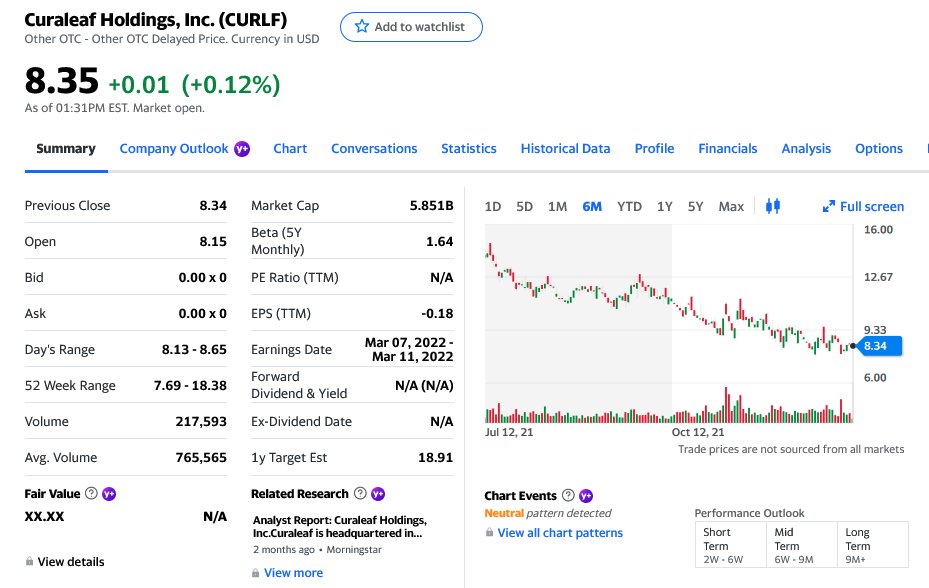
Task: Click the Earnings Date Mar 07, 2022 value
Action: pos(409,350)
